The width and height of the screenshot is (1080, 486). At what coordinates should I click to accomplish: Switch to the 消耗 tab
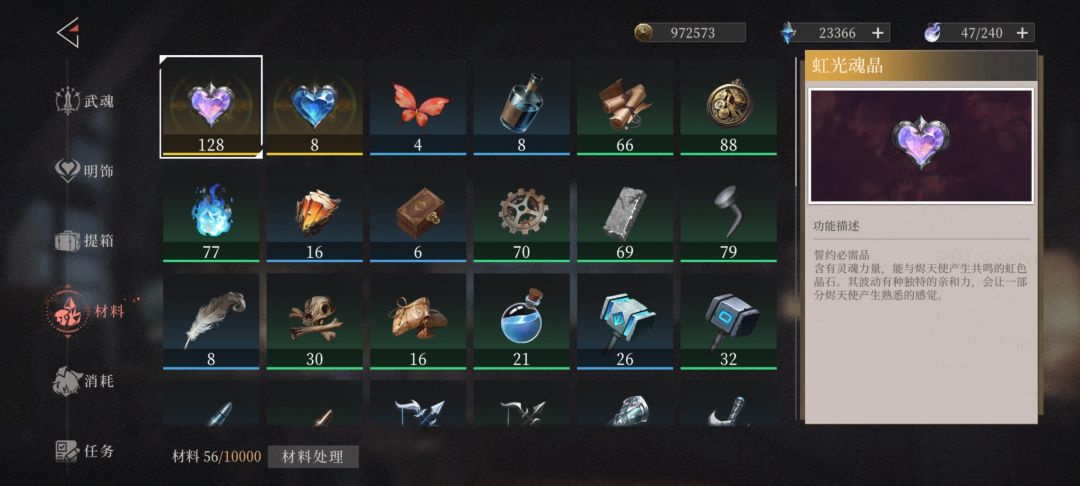[x=85, y=381]
